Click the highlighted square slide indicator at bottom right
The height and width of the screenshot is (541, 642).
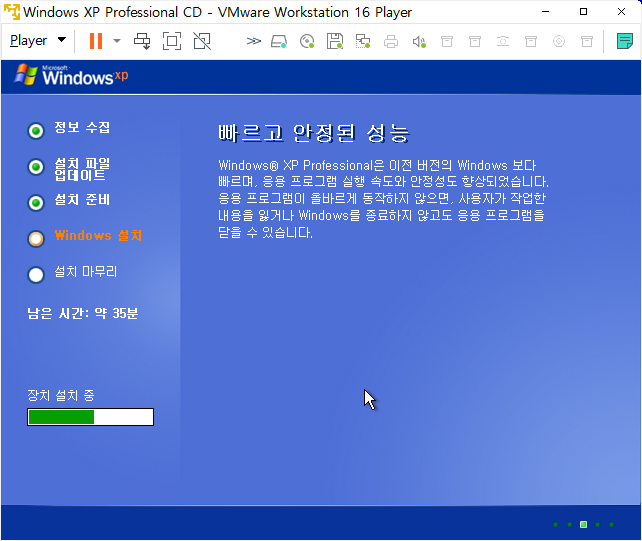(x=583, y=524)
